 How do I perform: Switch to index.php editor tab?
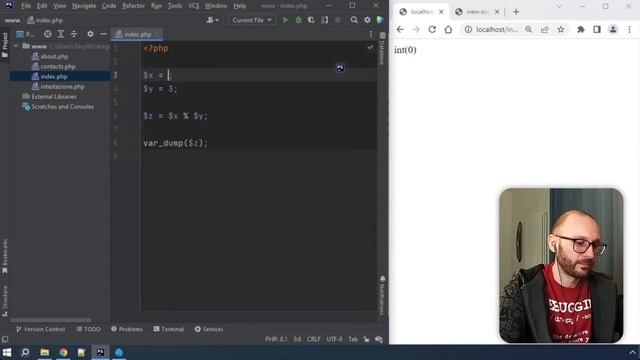(137, 34)
